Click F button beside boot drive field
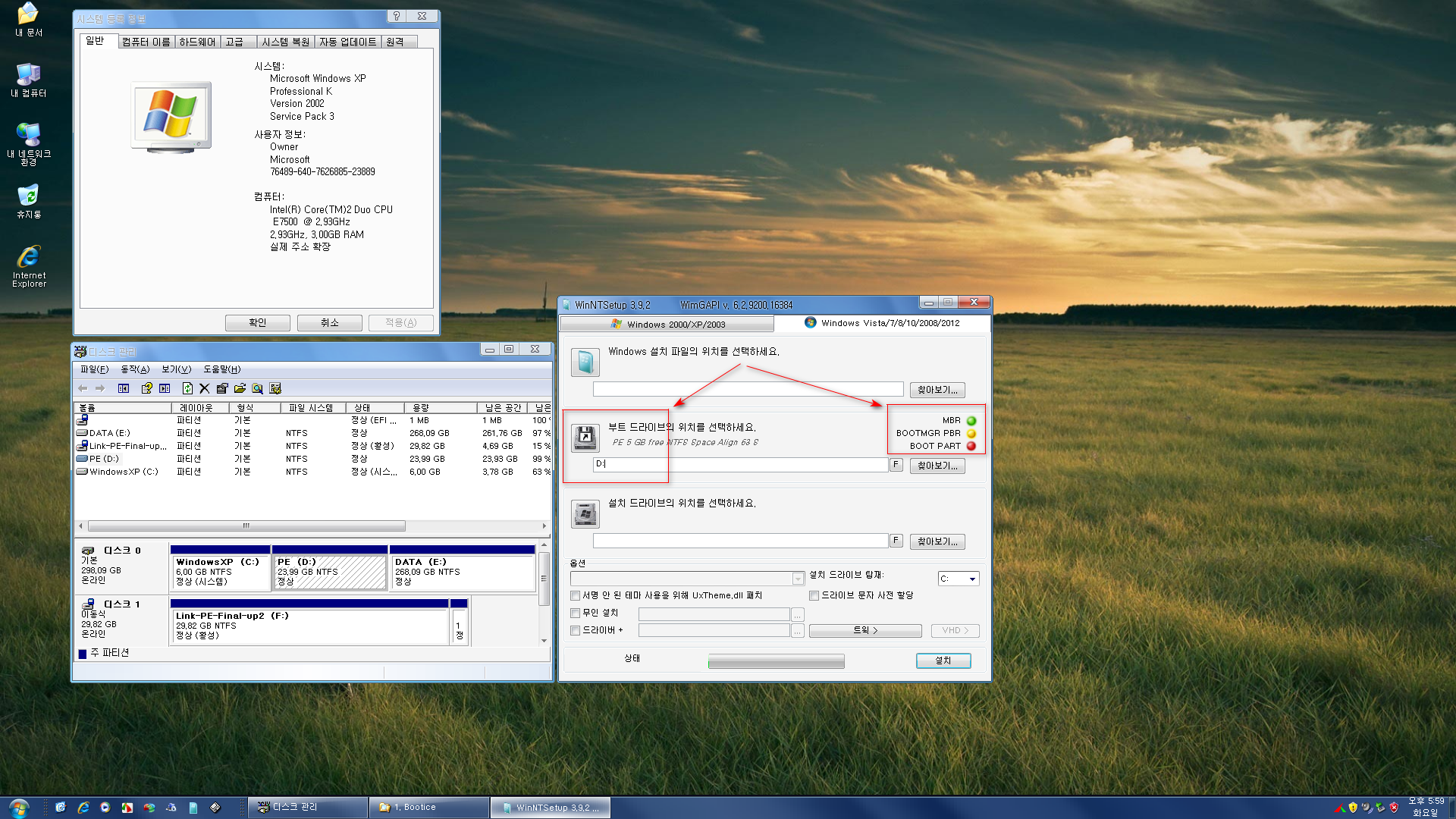Viewport: 1456px width, 819px height. [896, 464]
